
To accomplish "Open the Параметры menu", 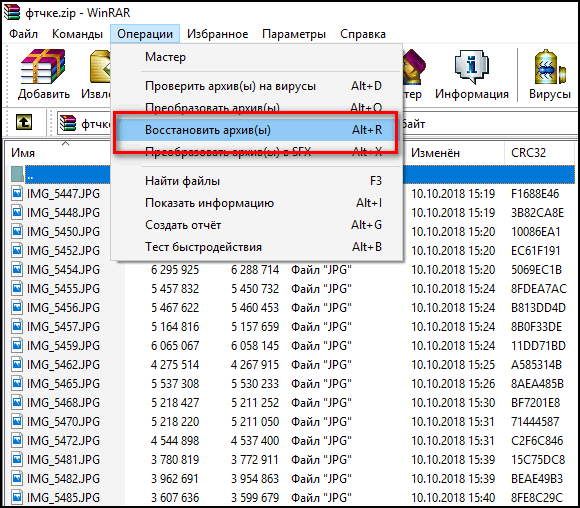I will pyautogui.click(x=294, y=34).
